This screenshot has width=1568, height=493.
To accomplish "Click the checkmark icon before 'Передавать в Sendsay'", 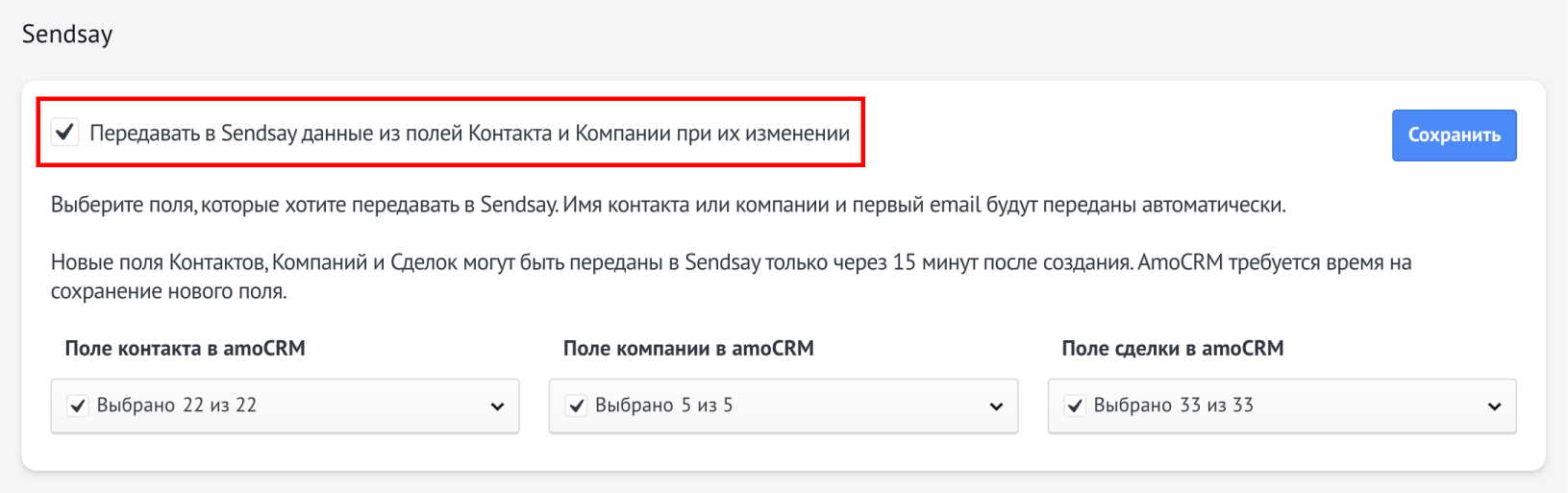I will (65, 132).
